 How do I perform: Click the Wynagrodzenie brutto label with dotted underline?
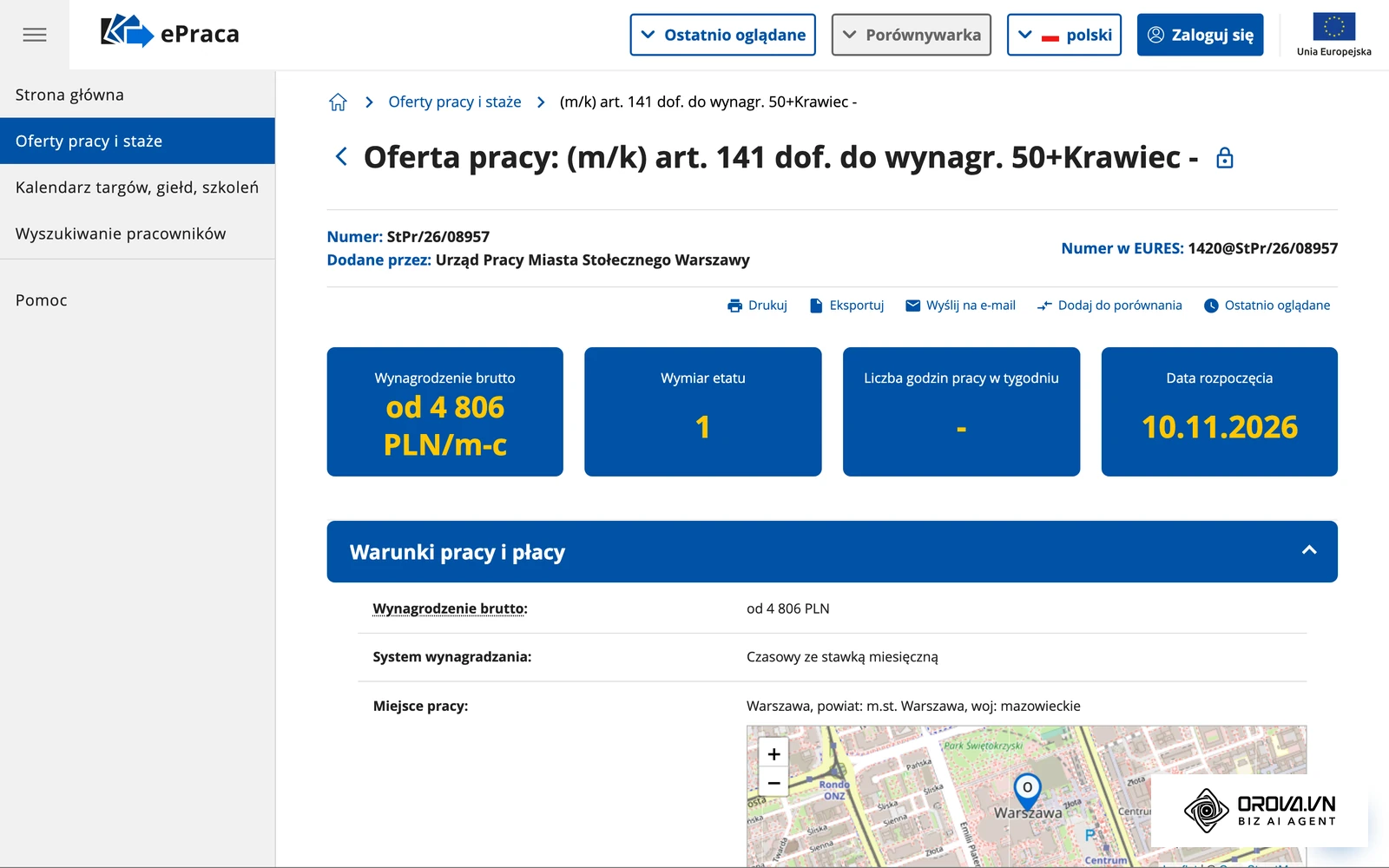click(450, 608)
